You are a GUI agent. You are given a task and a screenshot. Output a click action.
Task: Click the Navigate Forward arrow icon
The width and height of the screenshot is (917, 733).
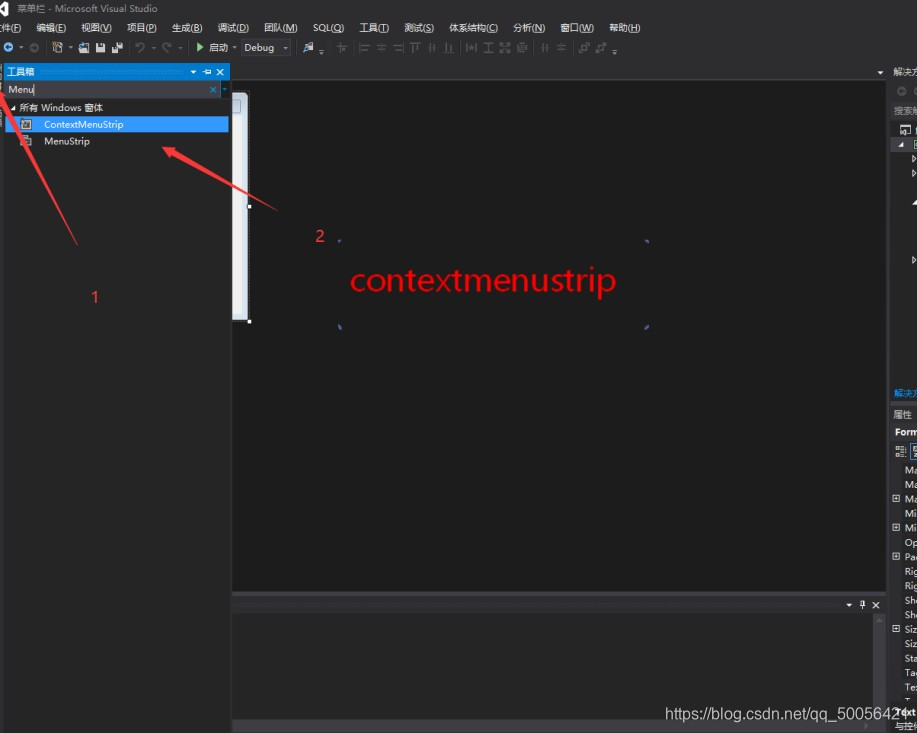point(35,47)
